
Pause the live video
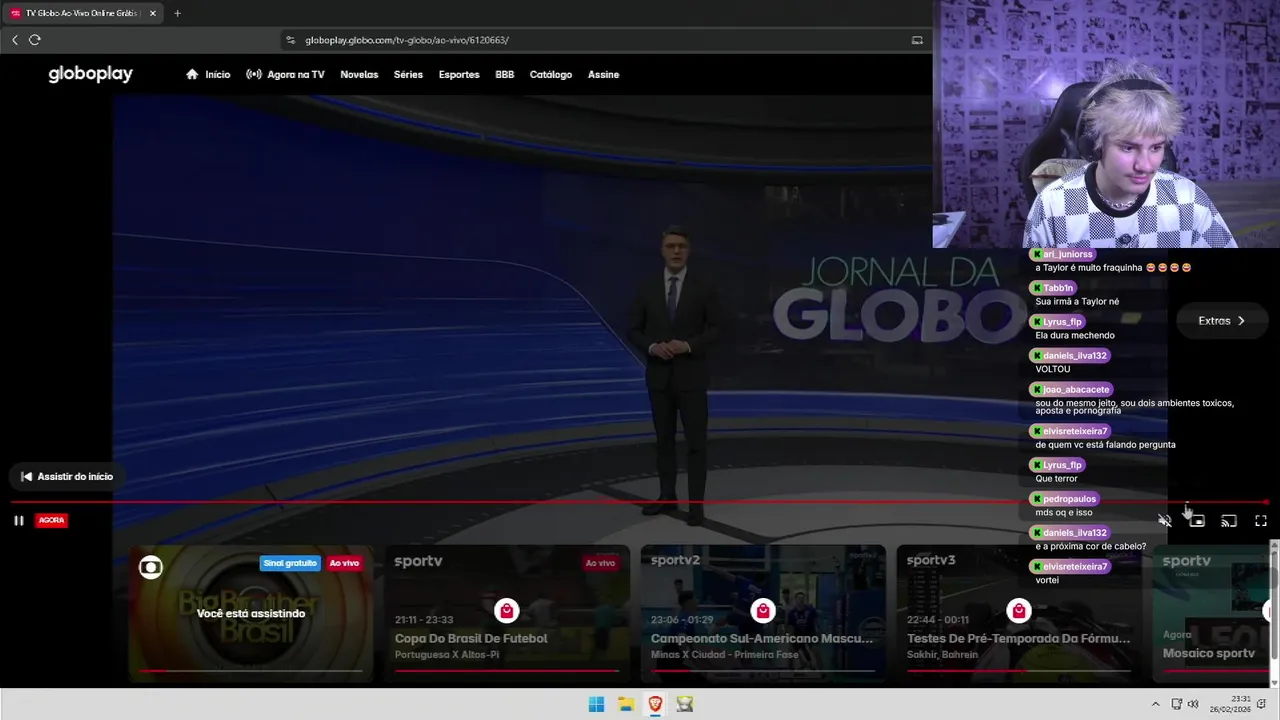[18, 520]
